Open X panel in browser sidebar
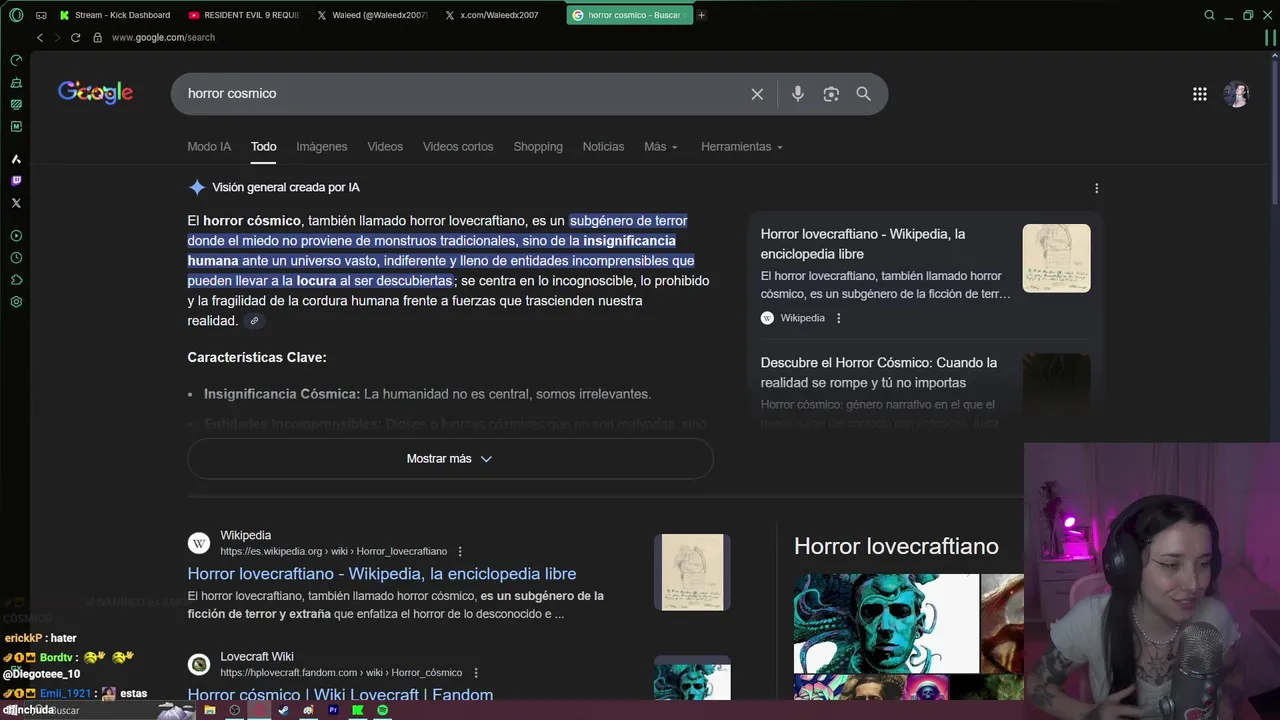The width and height of the screenshot is (1280, 720). point(16,203)
